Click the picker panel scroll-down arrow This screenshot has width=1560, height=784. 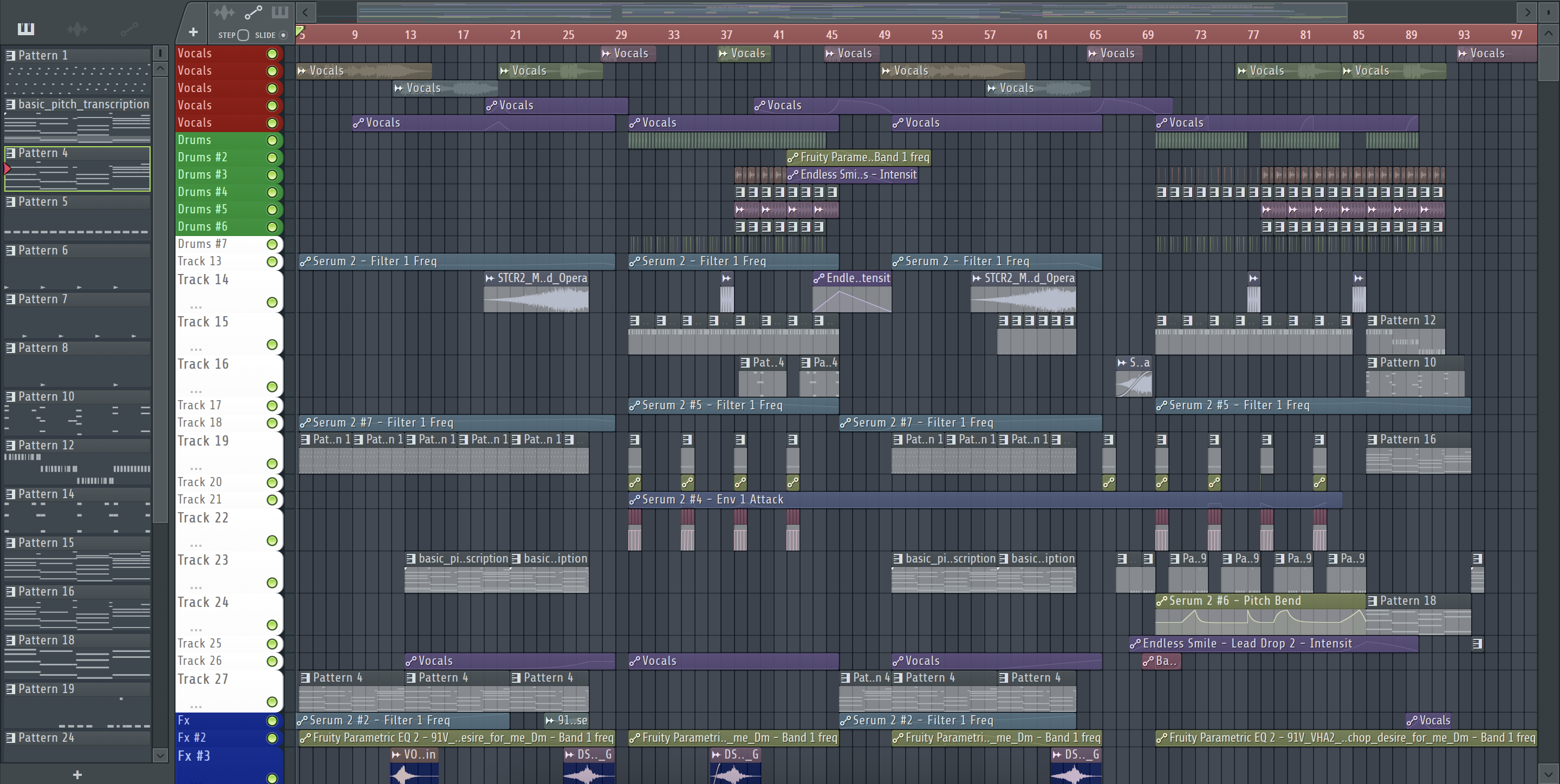[x=160, y=755]
